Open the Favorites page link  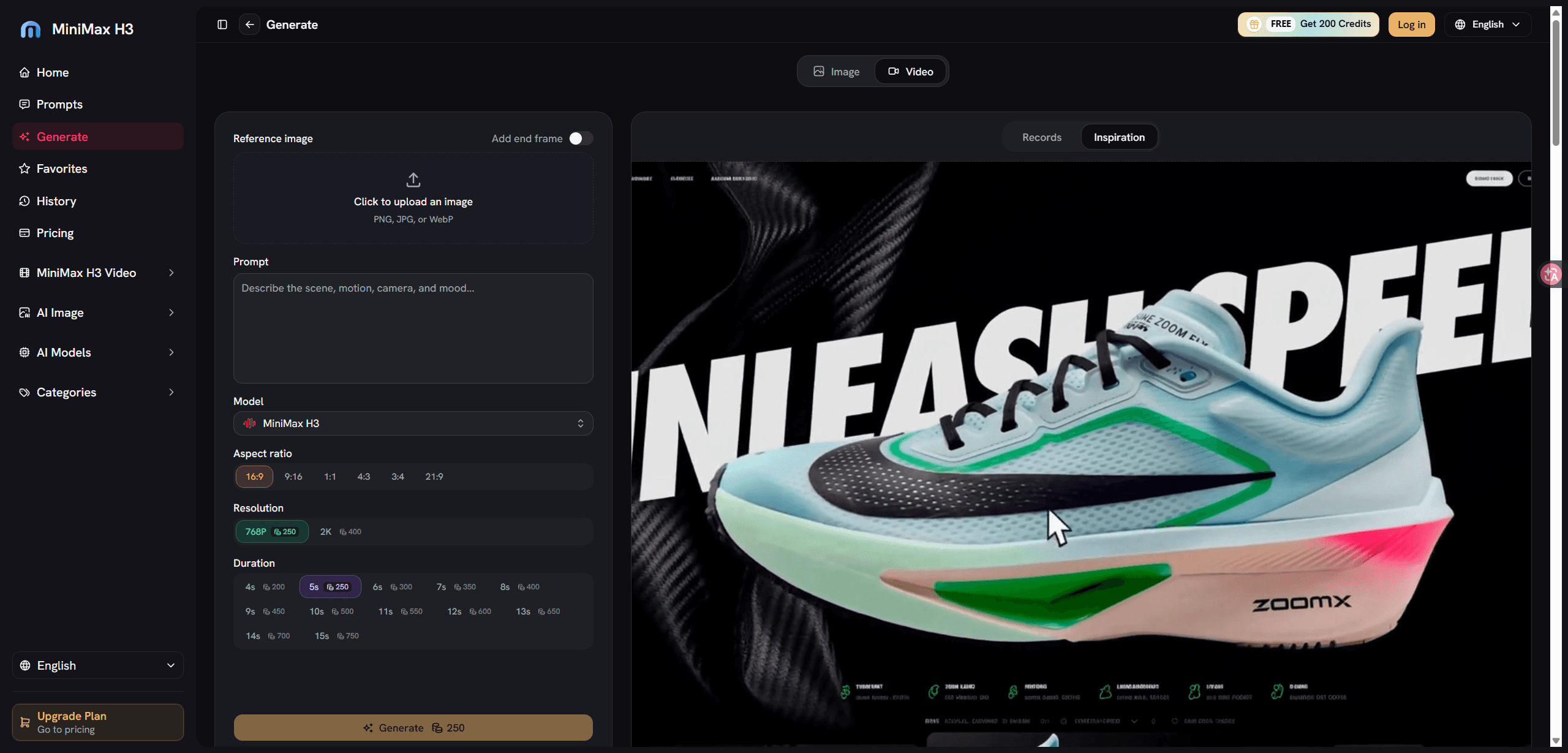coord(98,168)
